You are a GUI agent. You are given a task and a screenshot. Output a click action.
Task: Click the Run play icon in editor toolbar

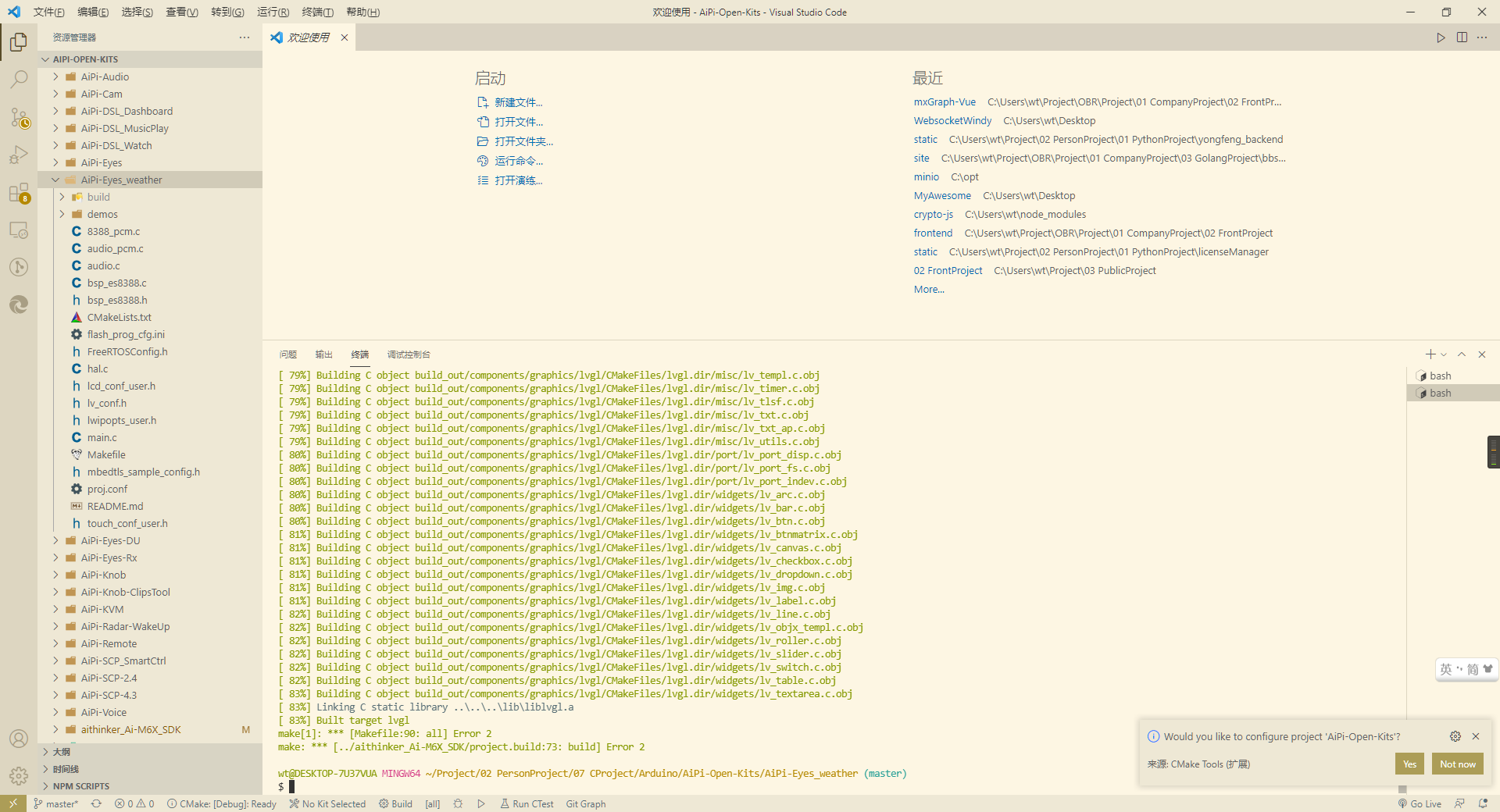click(x=1441, y=37)
